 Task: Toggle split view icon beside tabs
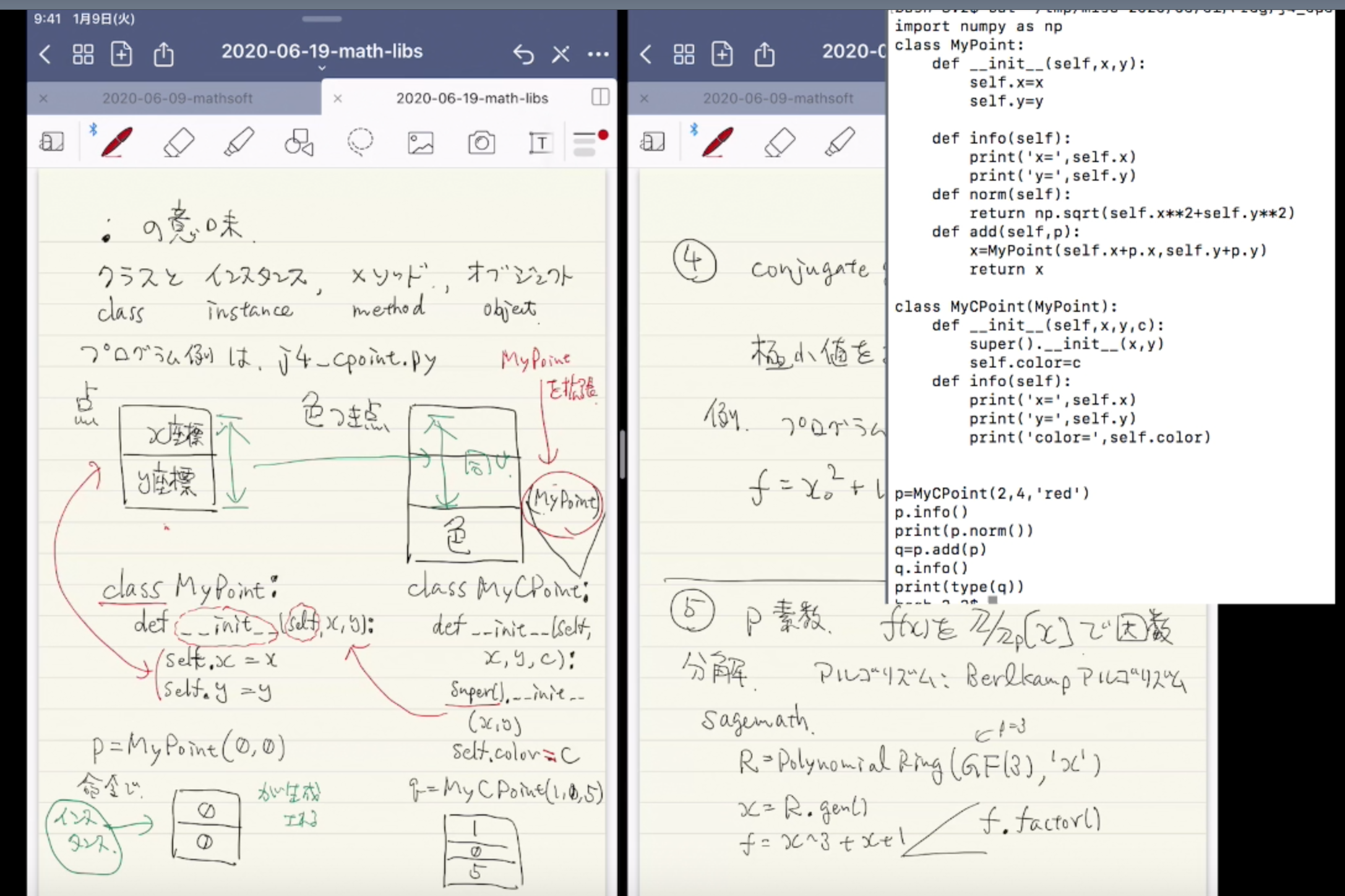click(x=600, y=97)
